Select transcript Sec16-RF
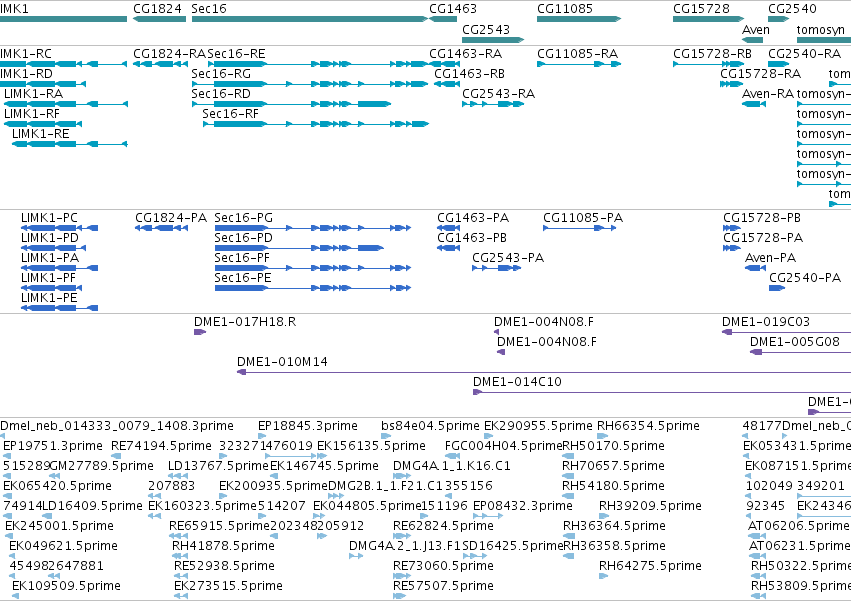 coord(231,114)
